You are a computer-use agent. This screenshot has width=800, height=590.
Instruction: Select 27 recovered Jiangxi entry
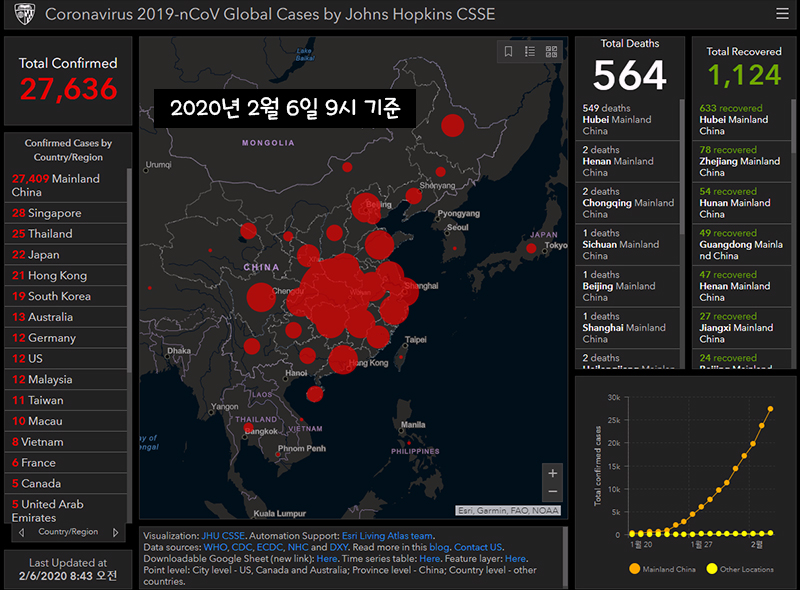click(742, 328)
